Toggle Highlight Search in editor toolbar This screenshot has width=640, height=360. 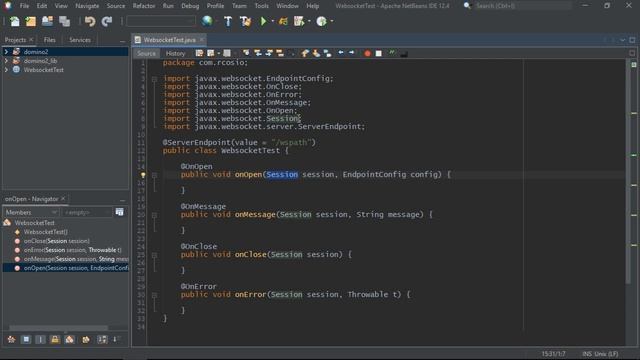[x=280, y=53]
